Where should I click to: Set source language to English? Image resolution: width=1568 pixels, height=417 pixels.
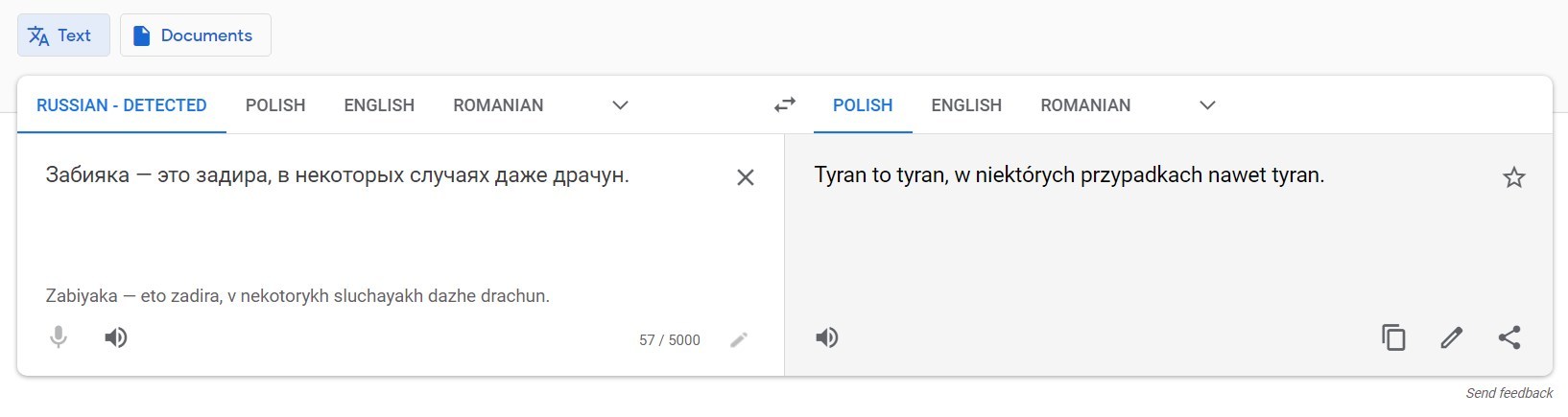(379, 104)
